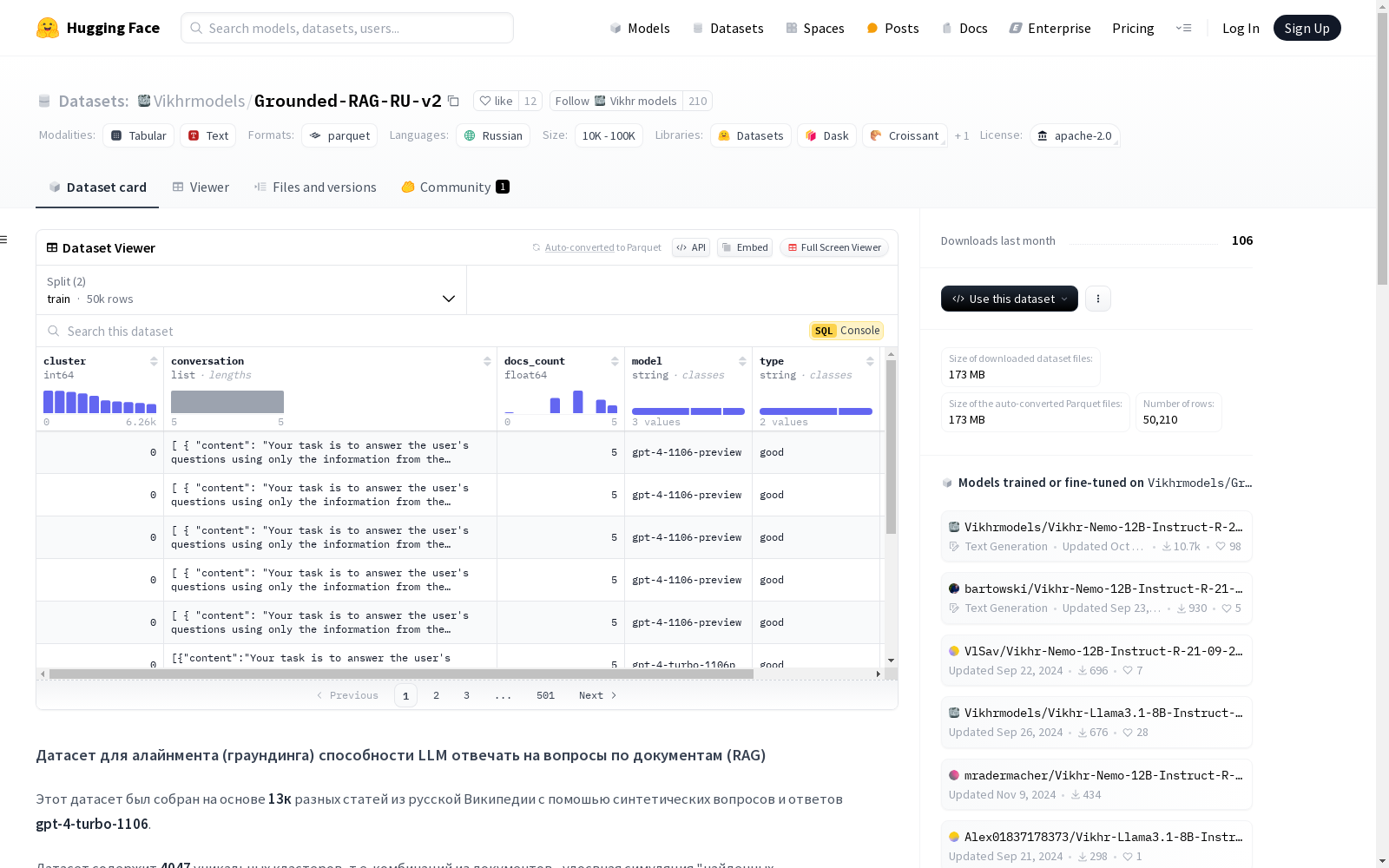
Task: Click the heart like button
Action: click(497, 101)
